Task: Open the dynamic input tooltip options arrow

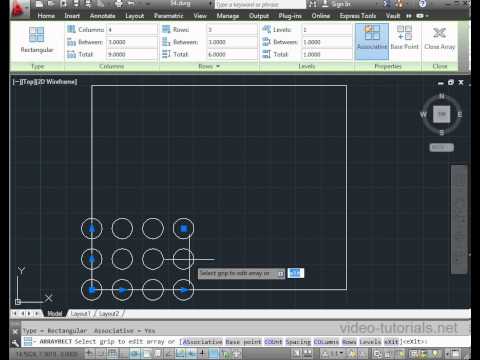Action: tap(281, 274)
